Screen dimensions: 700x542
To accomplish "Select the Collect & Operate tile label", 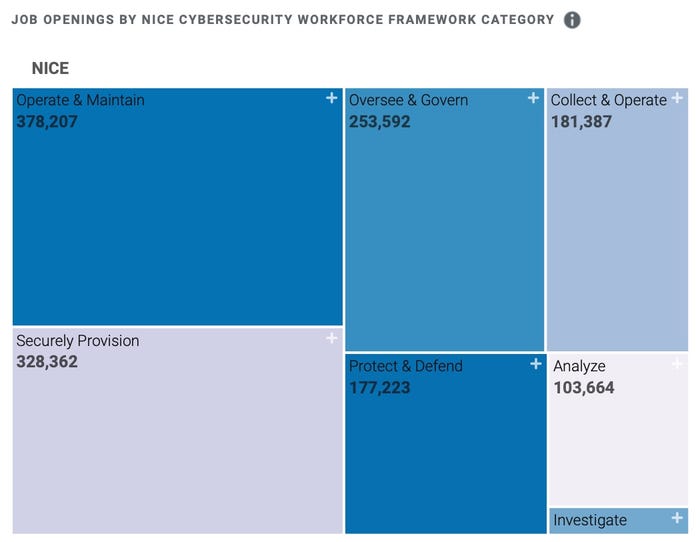I will [x=608, y=100].
